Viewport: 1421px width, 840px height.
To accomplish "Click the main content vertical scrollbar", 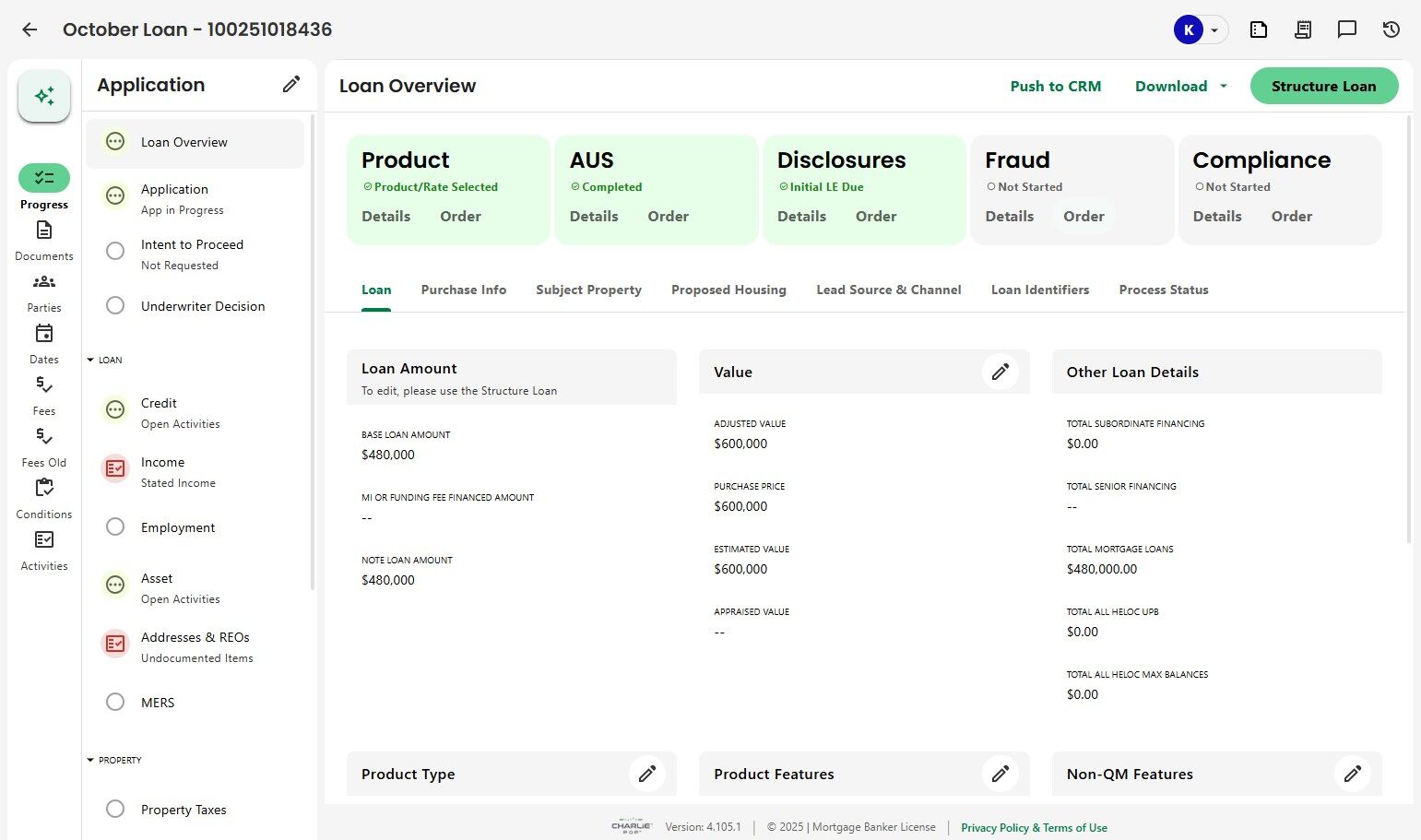I will coord(1408,330).
